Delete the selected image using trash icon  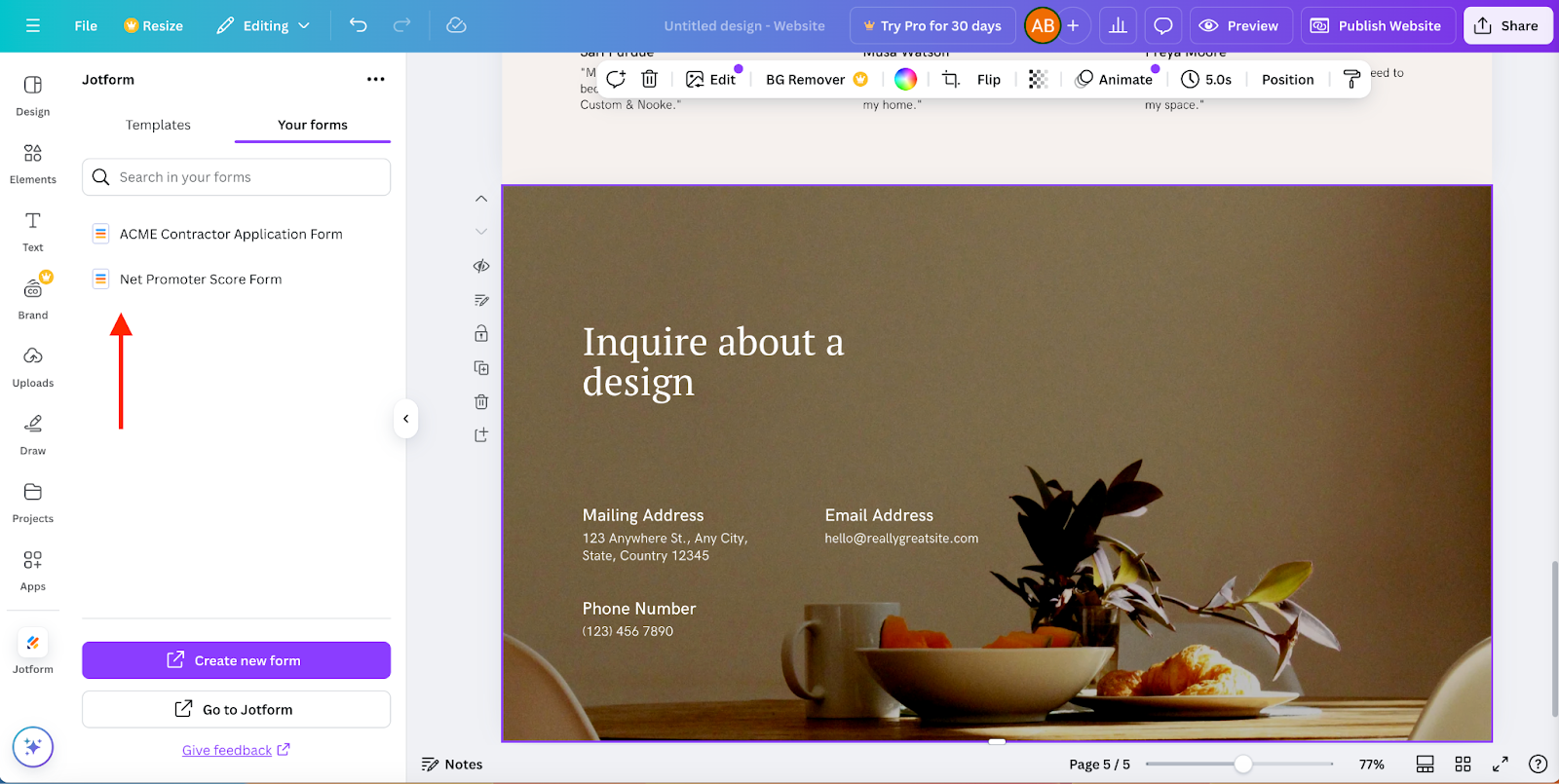(650, 80)
